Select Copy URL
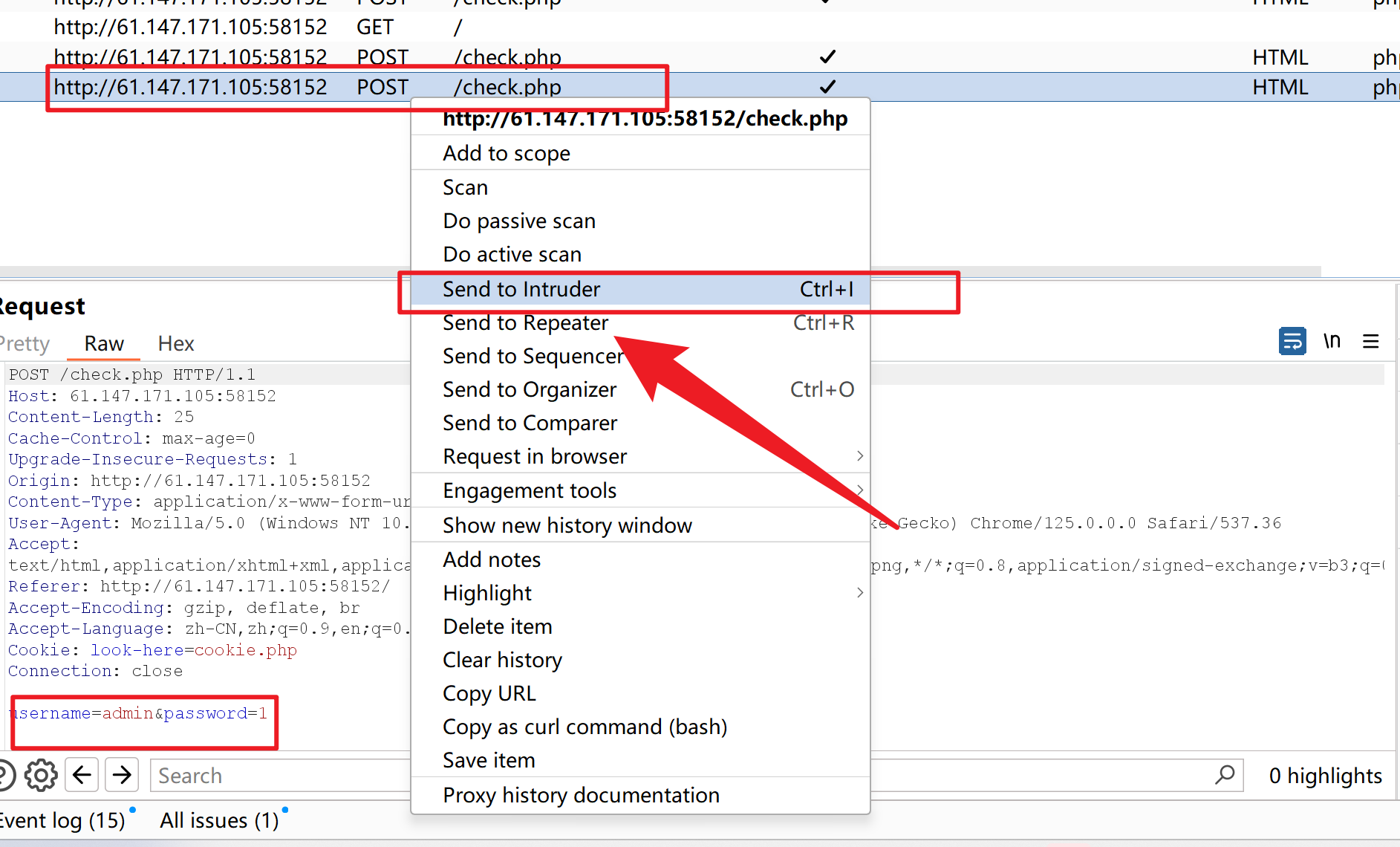 tap(640, 693)
